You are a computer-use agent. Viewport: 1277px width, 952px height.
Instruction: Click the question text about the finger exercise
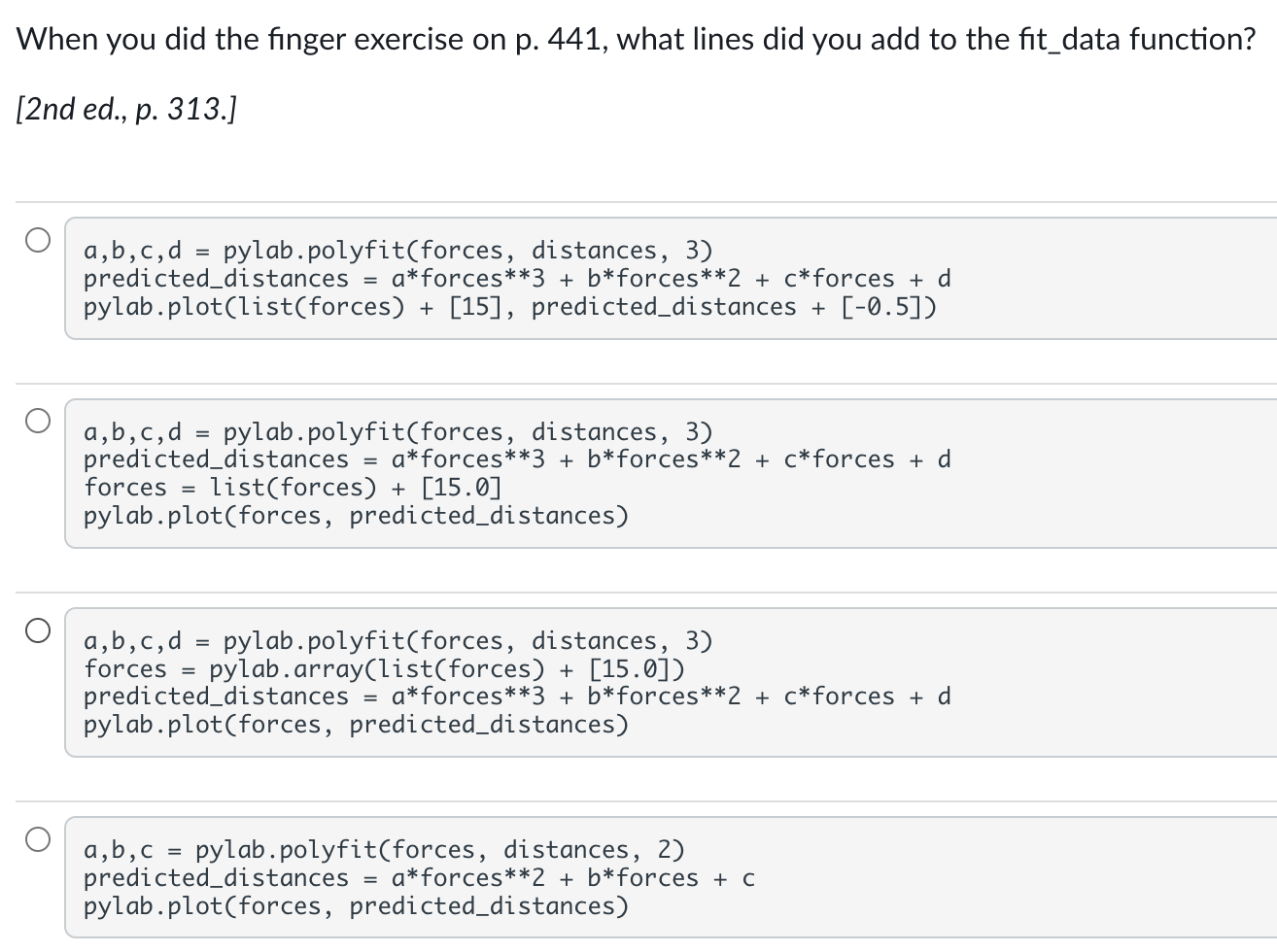637,39
